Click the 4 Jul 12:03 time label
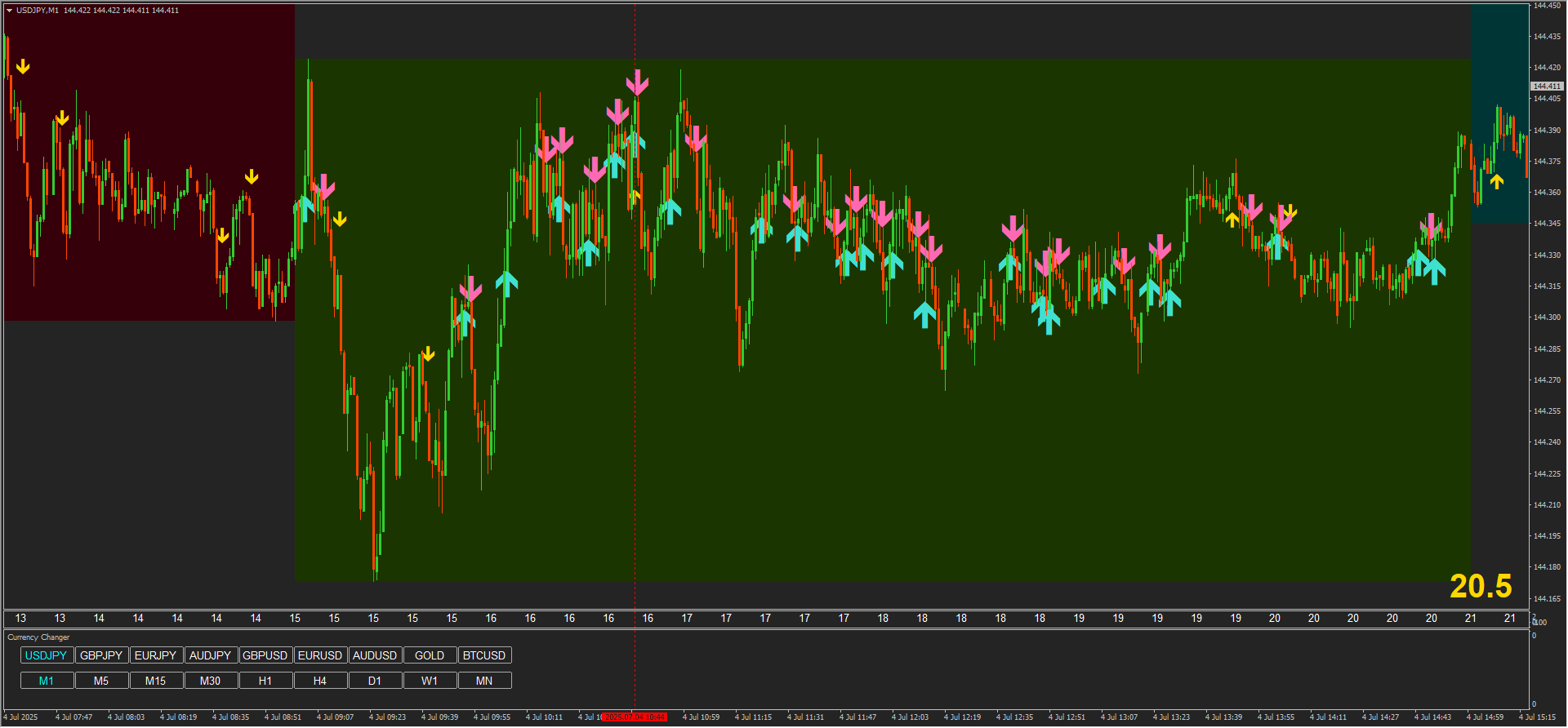1568x728 pixels. (910, 717)
